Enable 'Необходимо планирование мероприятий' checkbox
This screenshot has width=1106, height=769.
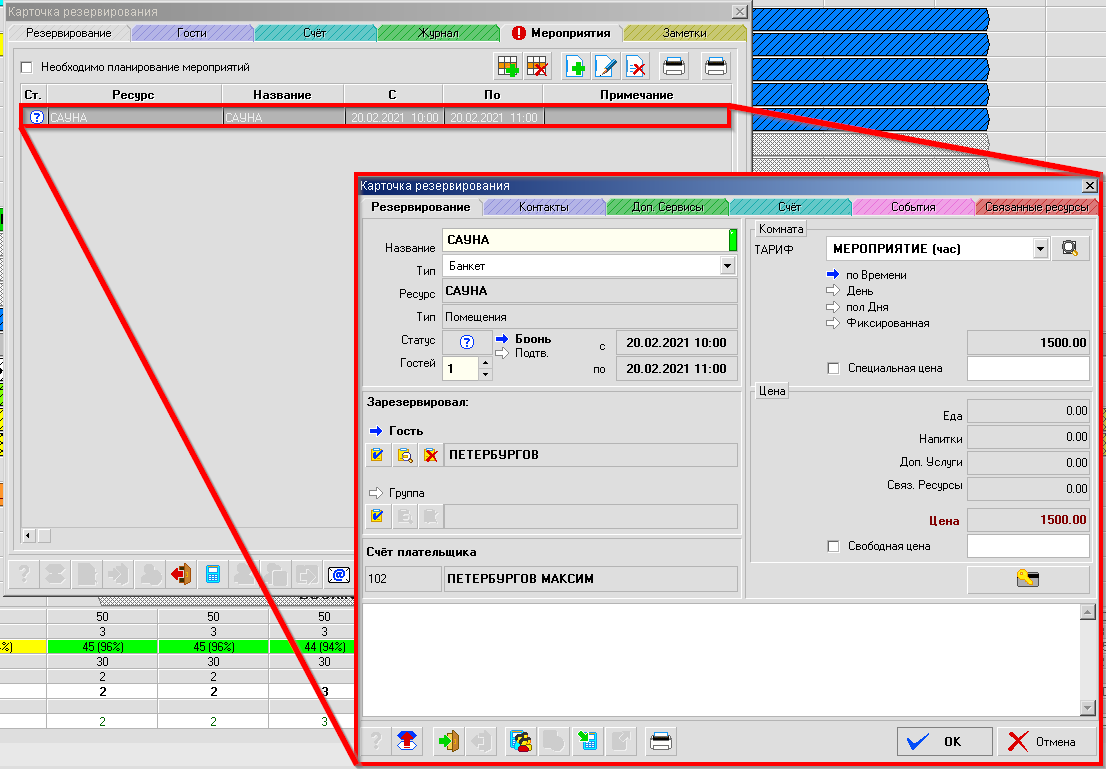click(x=27, y=67)
